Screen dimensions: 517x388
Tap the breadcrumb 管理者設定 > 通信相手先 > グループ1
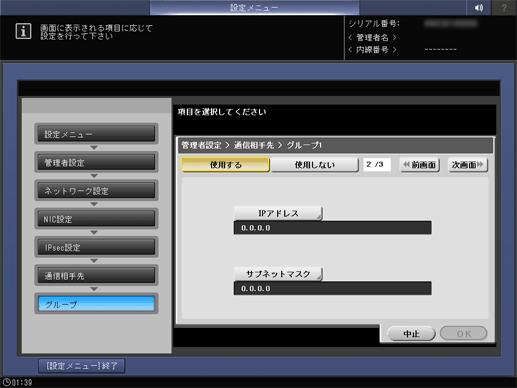(x=252, y=145)
